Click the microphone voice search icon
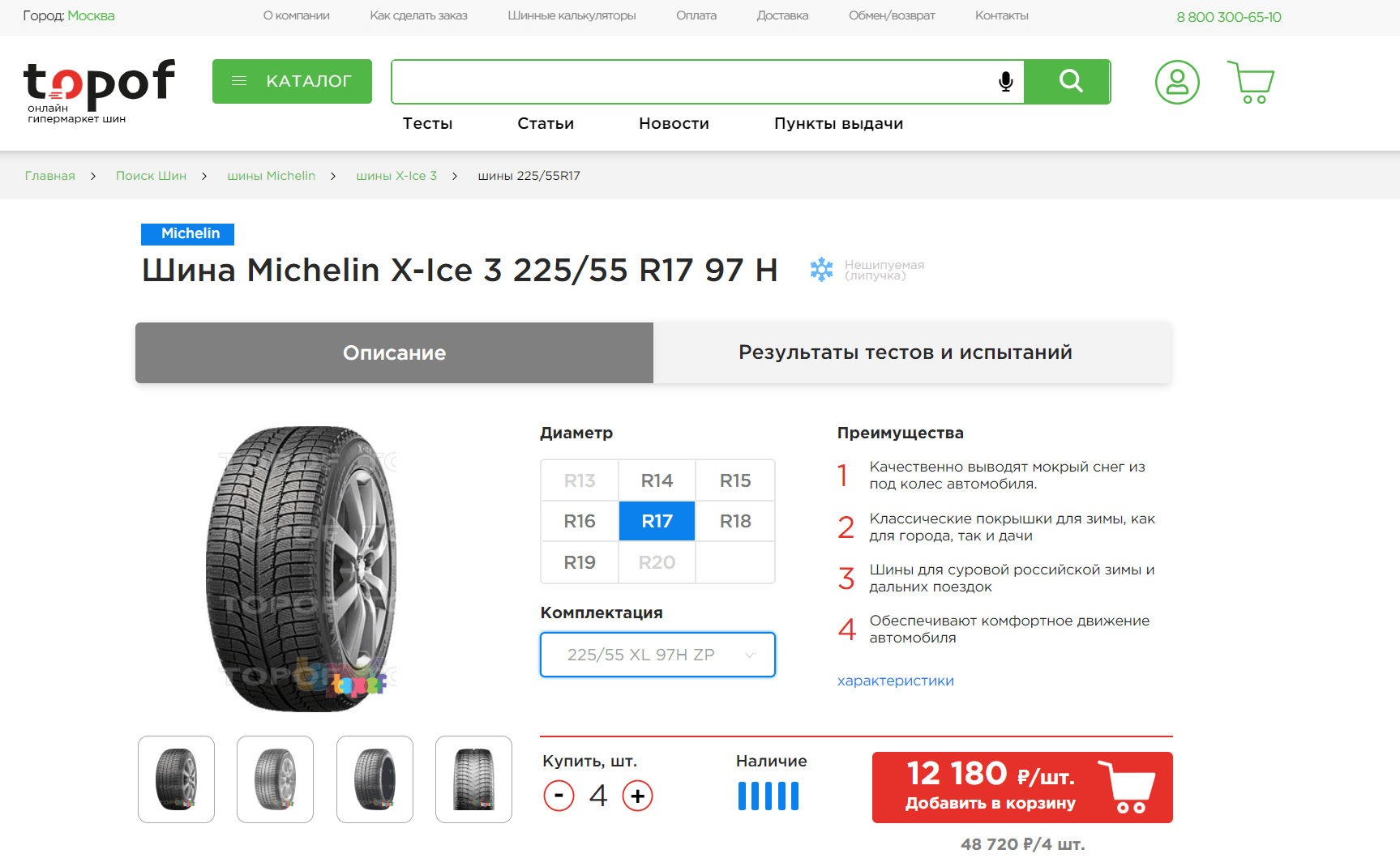This screenshot has height=858, width=1400. (1005, 82)
